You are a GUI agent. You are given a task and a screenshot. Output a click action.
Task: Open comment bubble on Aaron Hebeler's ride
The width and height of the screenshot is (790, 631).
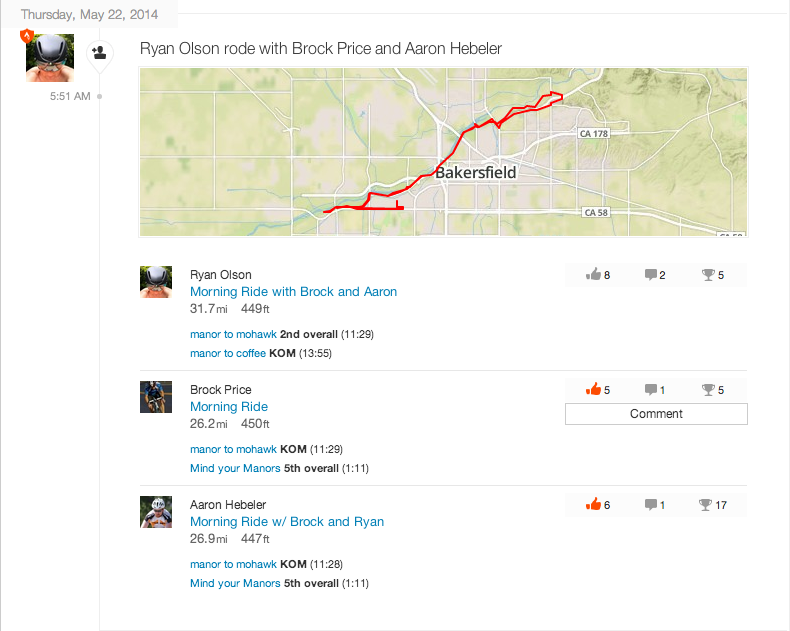[650, 504]
